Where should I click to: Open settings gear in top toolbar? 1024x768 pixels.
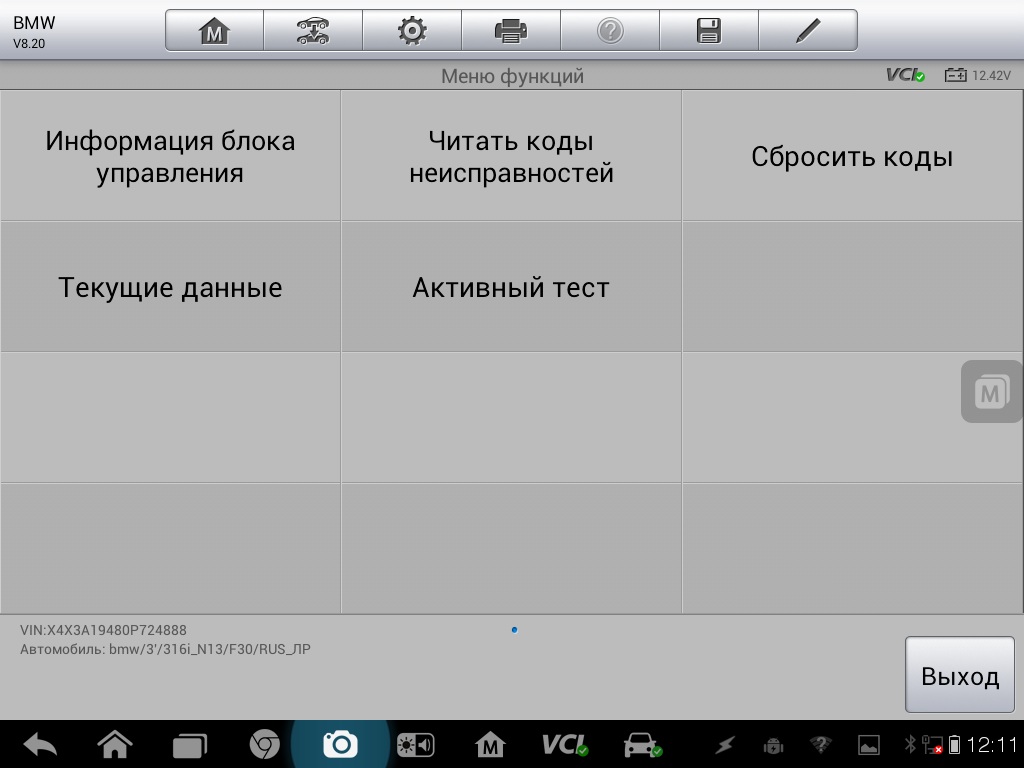pyautogui.click(x=411, y=31)
